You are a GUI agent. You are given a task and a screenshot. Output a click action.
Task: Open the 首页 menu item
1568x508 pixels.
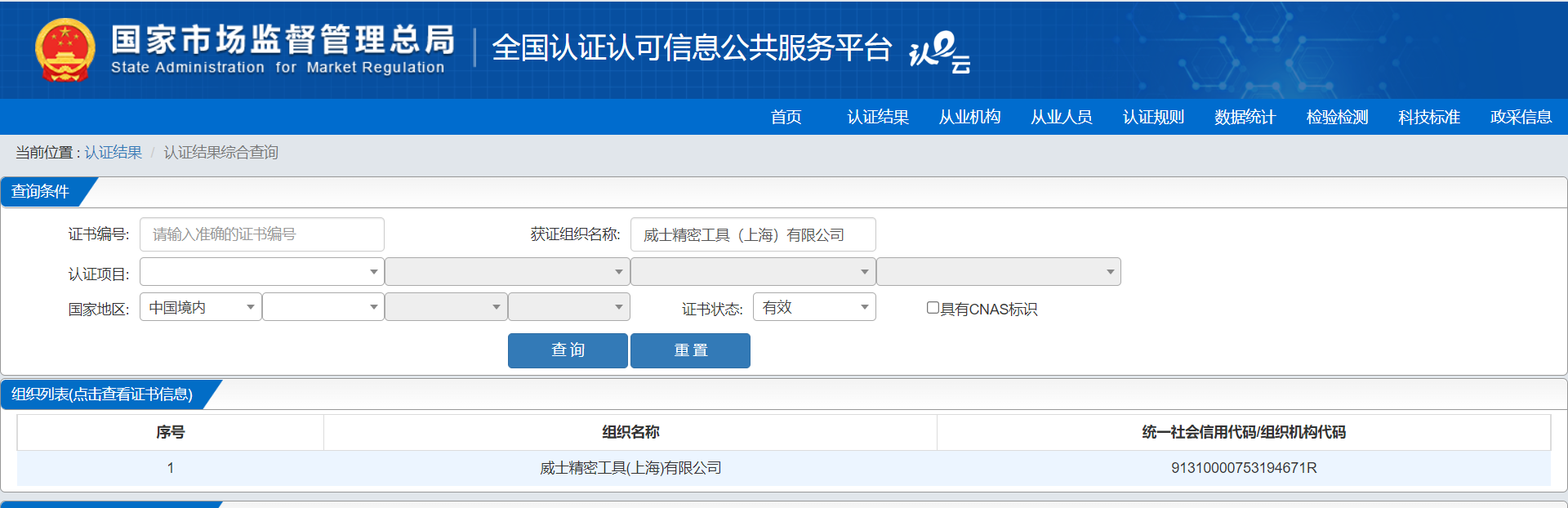click(786, 117)
